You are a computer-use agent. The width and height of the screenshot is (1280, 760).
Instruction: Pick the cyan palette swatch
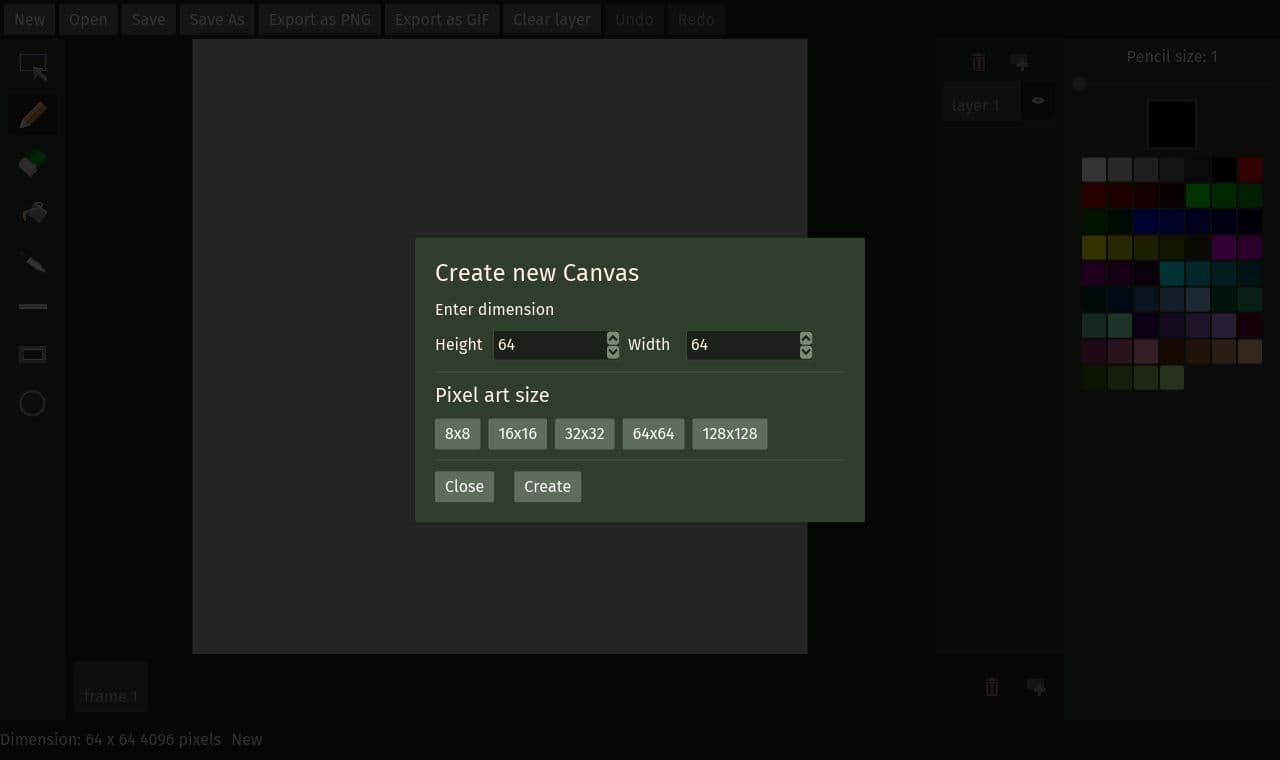[1172, 273]
